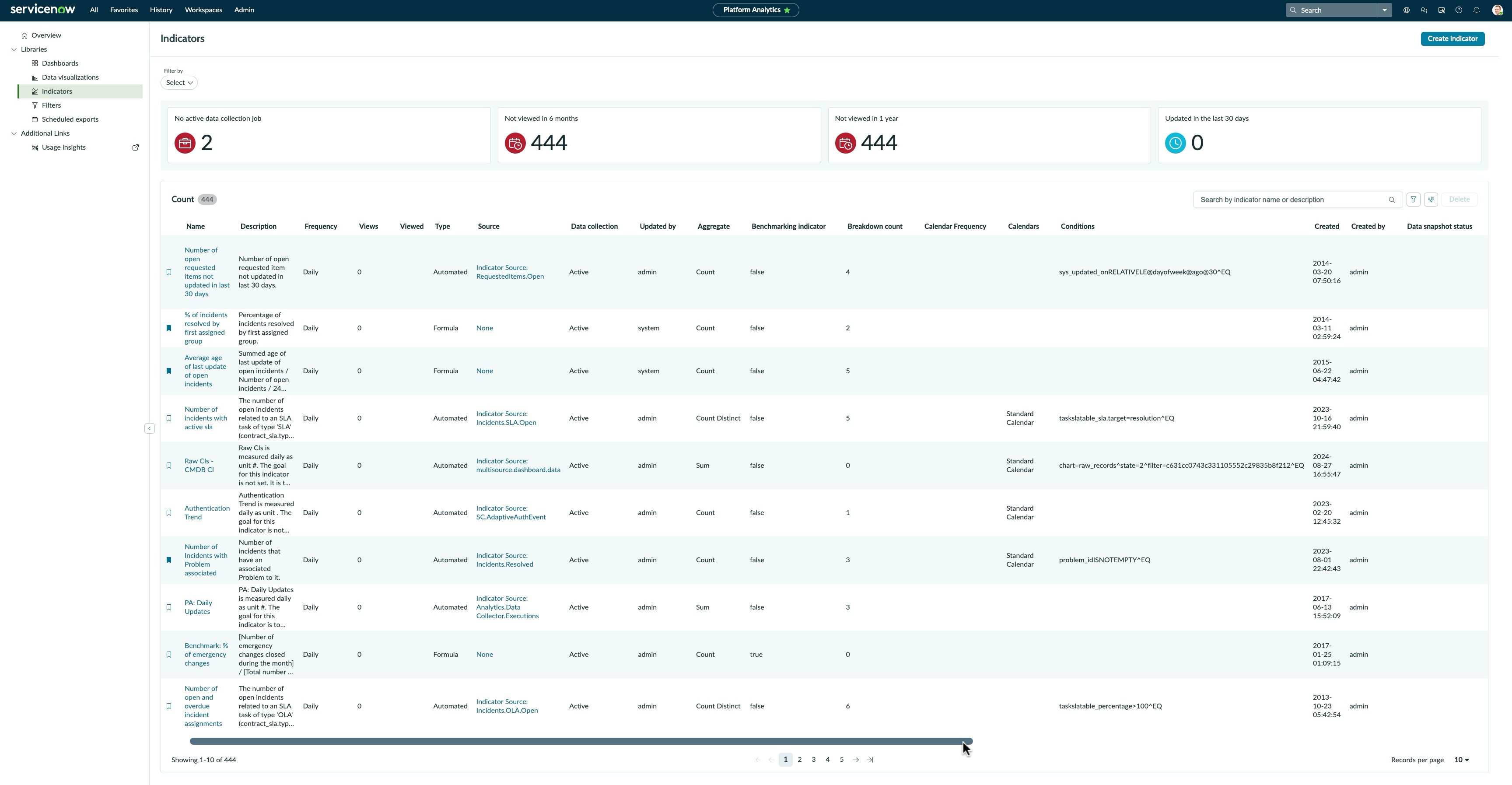Open the column settings icon
Viewport: 1512px width, 785px height.
(1431, 200)
